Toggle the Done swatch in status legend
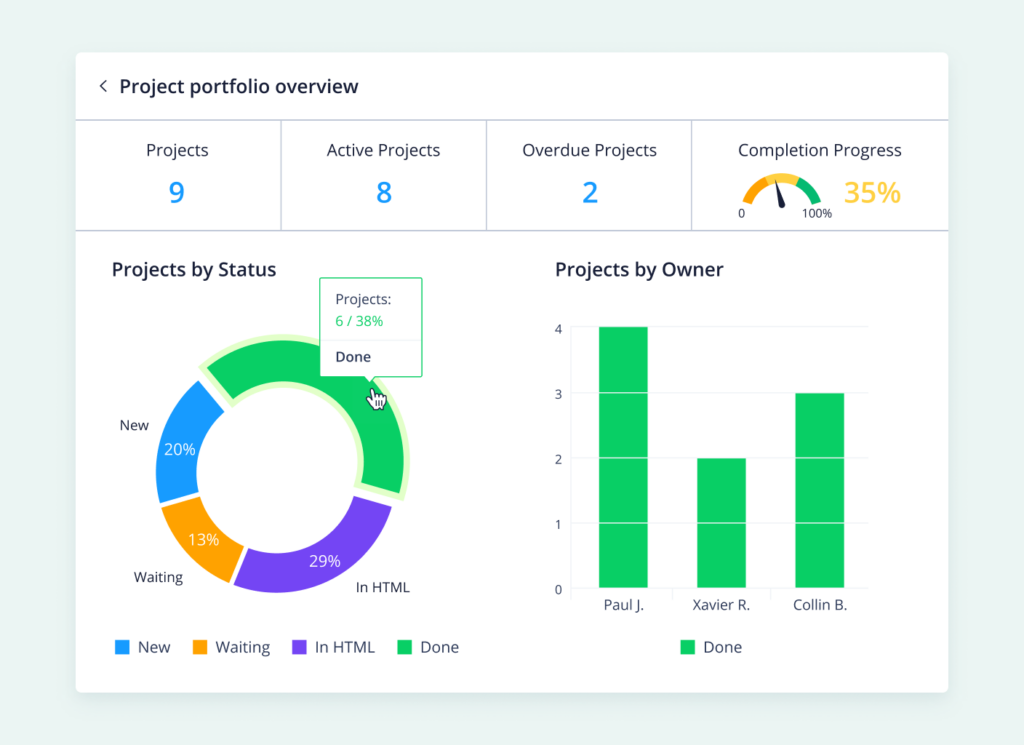The image size is (1024, 745). pos(405,647)
